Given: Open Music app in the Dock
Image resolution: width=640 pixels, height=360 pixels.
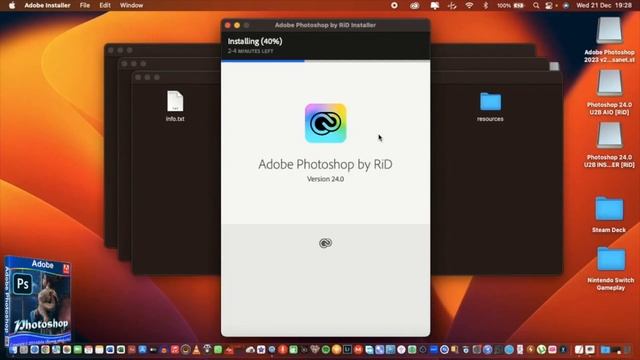Looking at the screenshot, I should point(175,350).
